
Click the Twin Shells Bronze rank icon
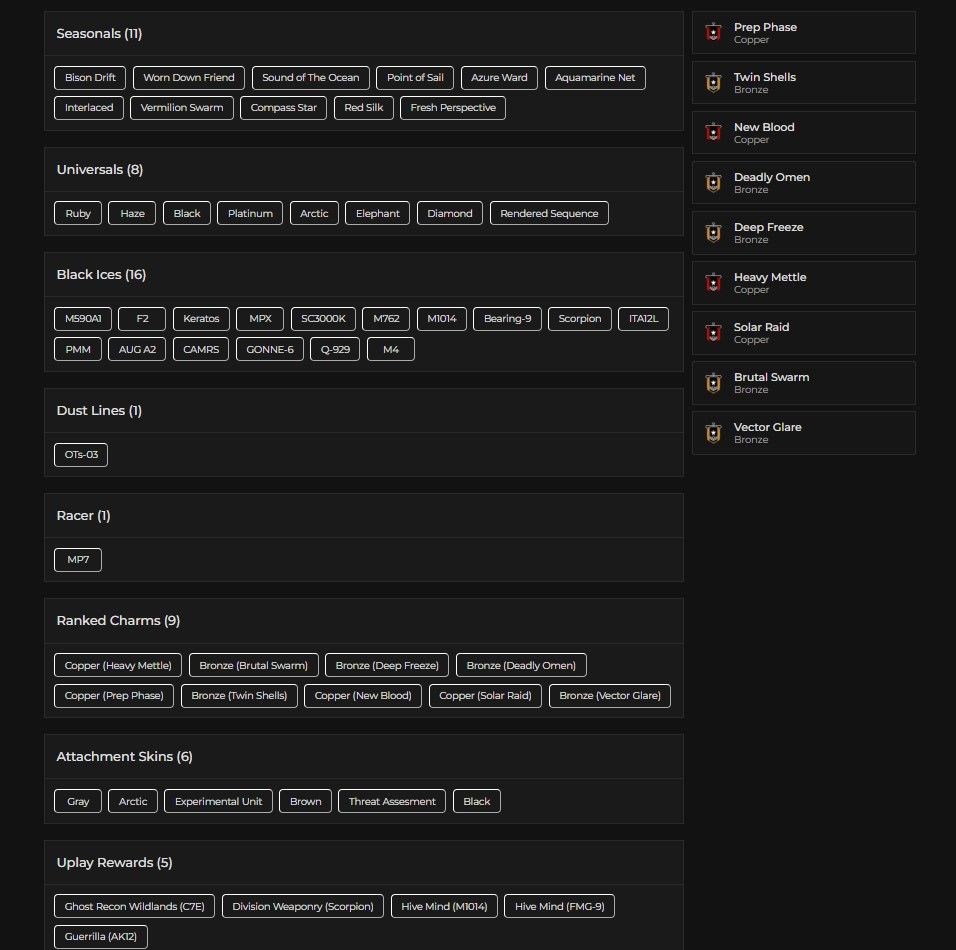coord(713,82)
